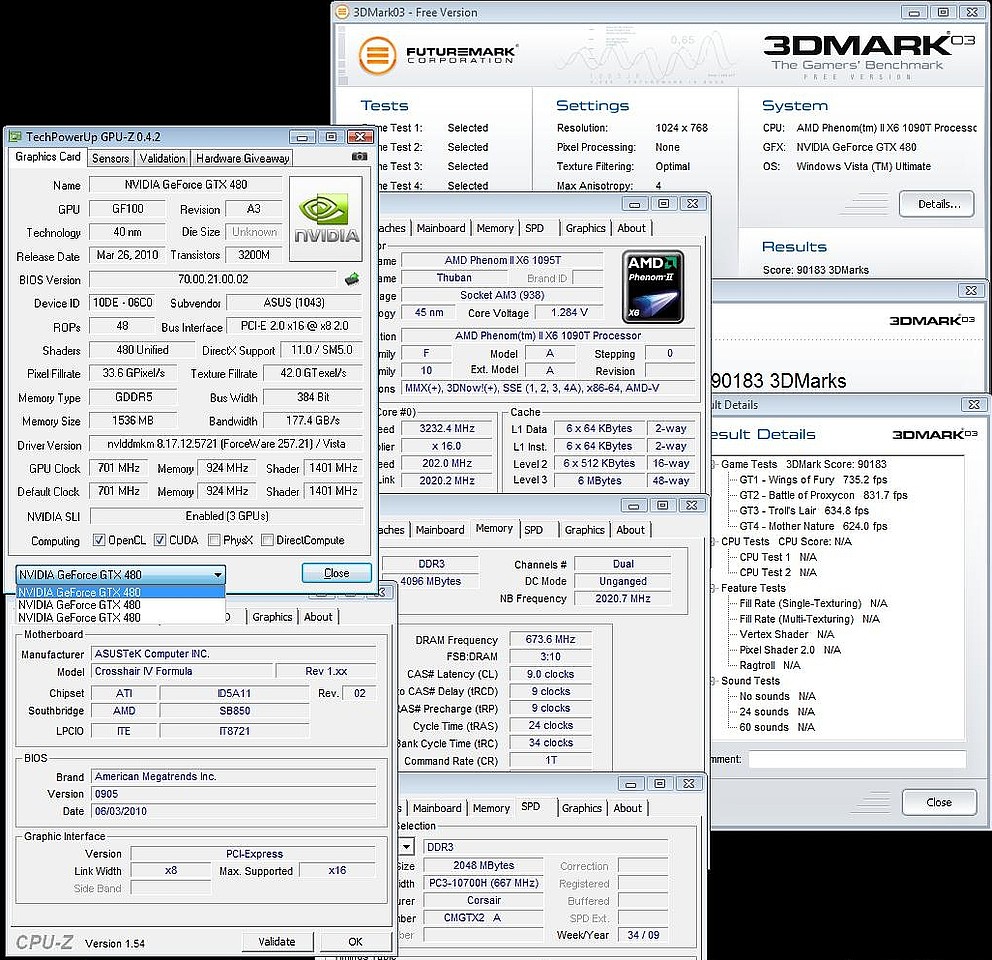Click the American Megatrends Inc. brand field
Image resolution: width=992 pixels, height=960 pixels.
coord(234,776)
